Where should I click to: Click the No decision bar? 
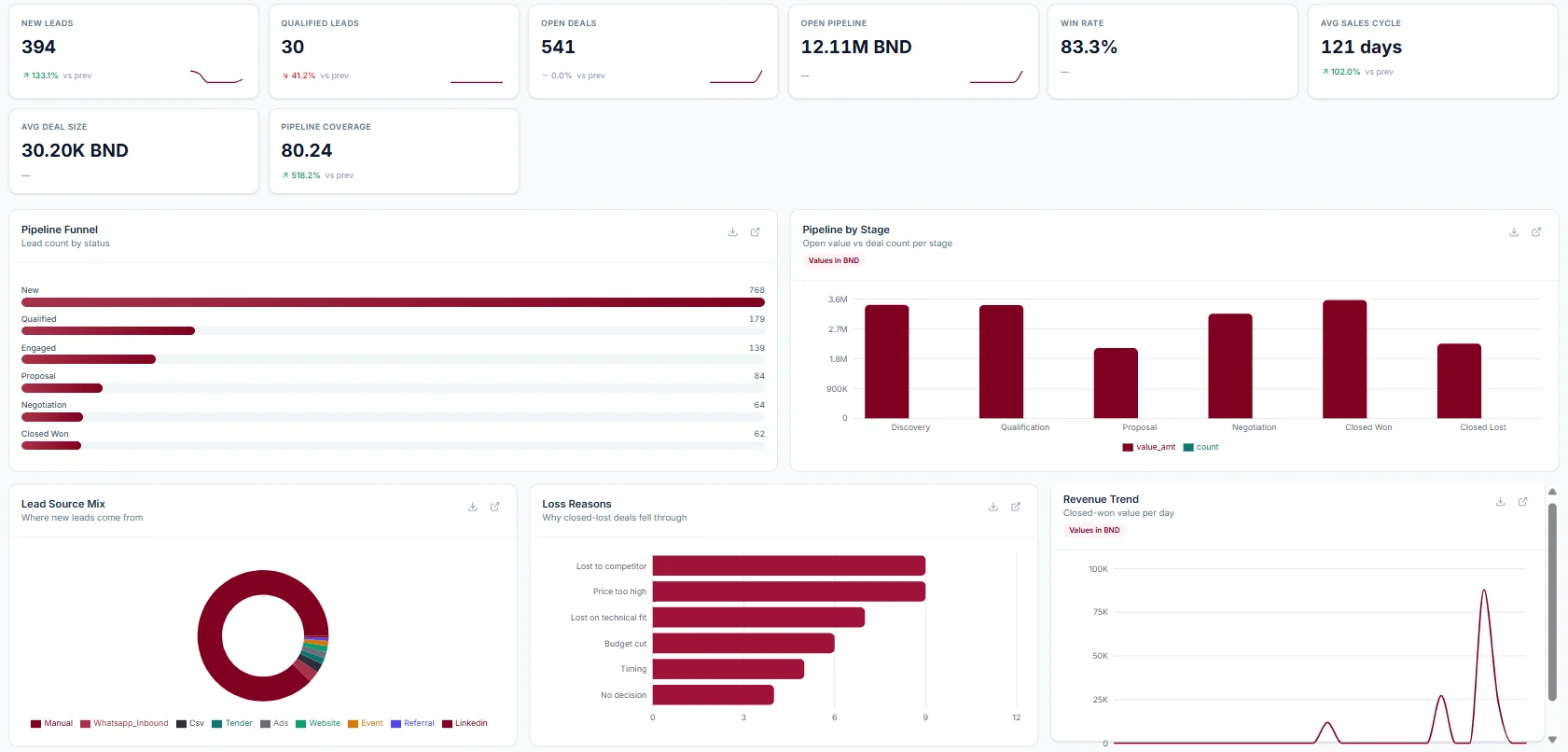tap(714, 695)
